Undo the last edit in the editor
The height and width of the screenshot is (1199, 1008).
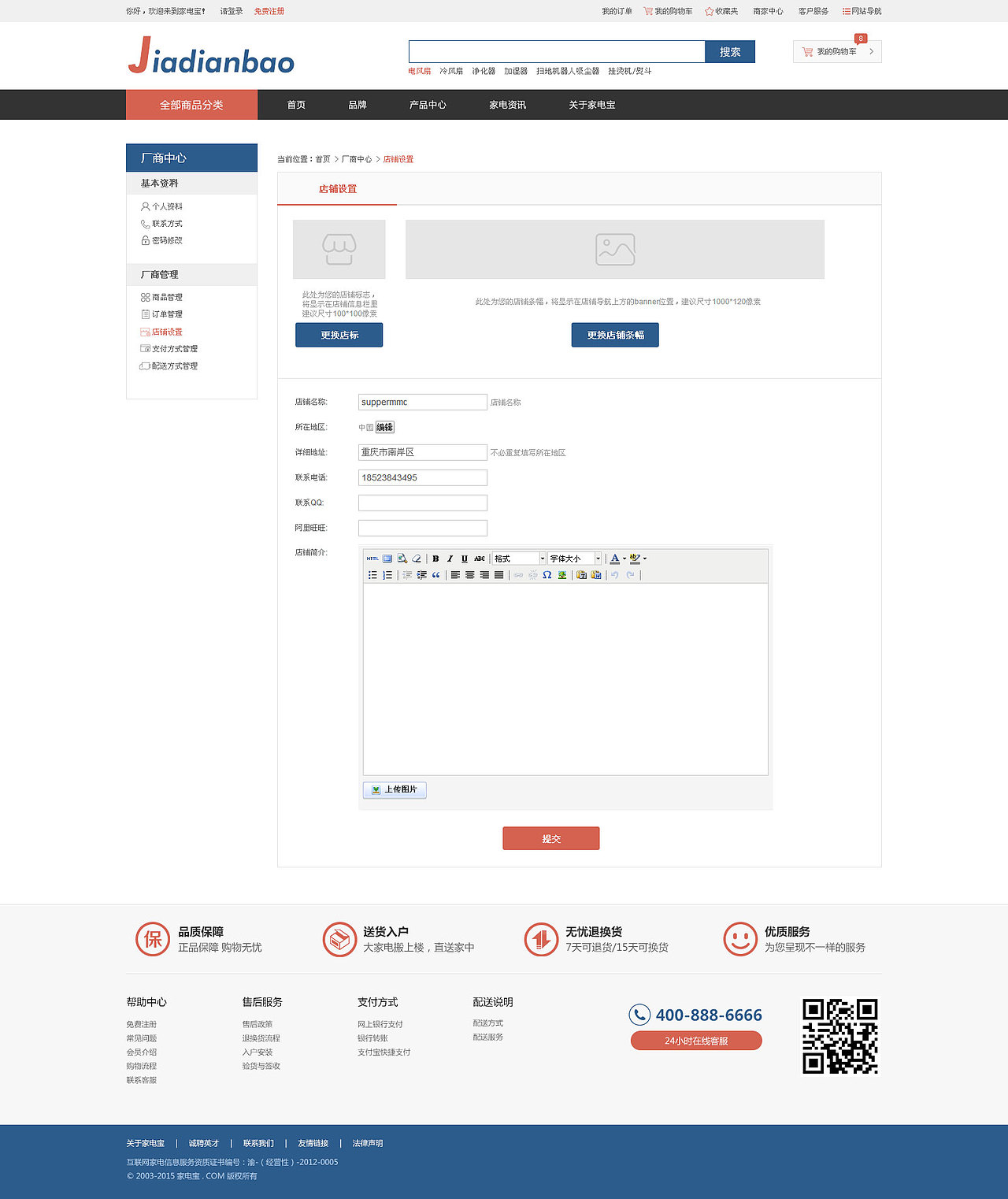(x=615, y=576)
